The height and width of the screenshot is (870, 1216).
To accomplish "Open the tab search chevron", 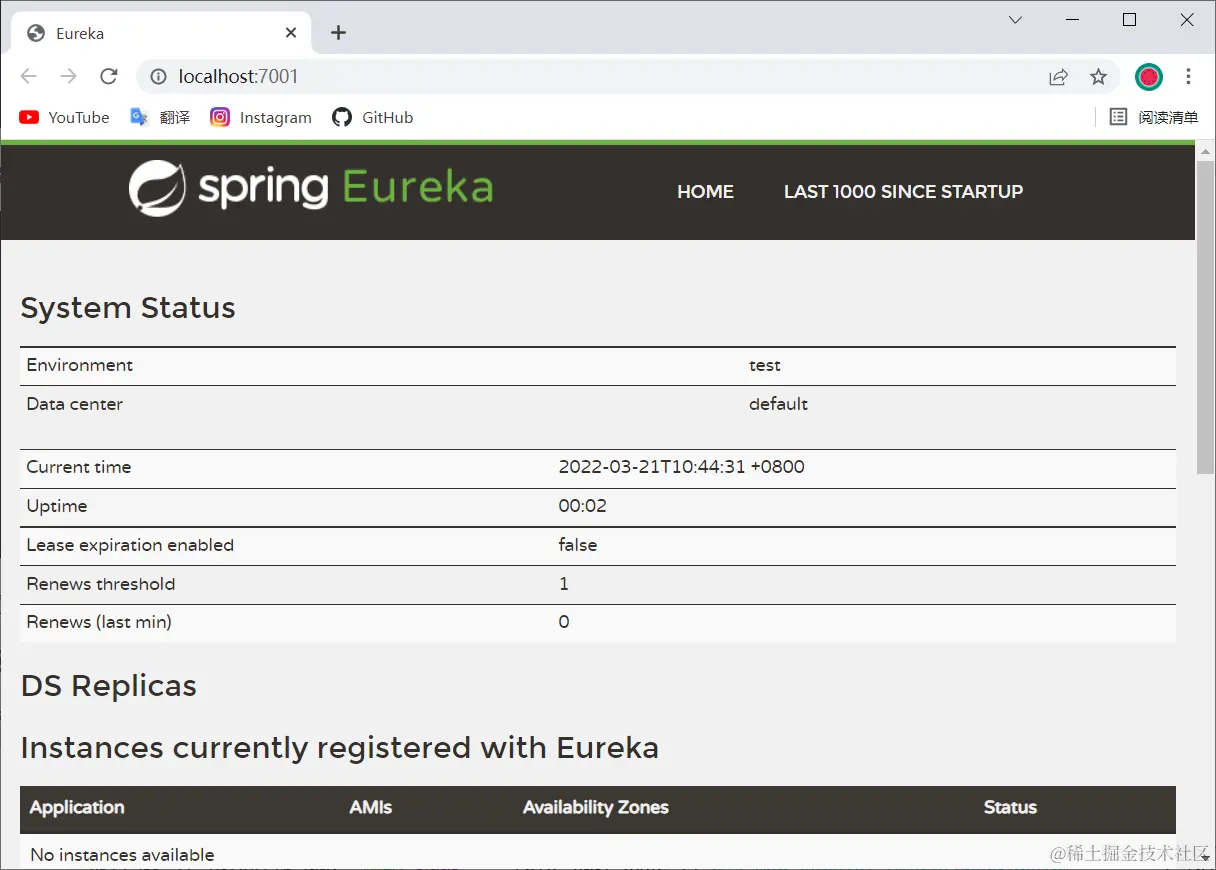I will [1015, 20].
